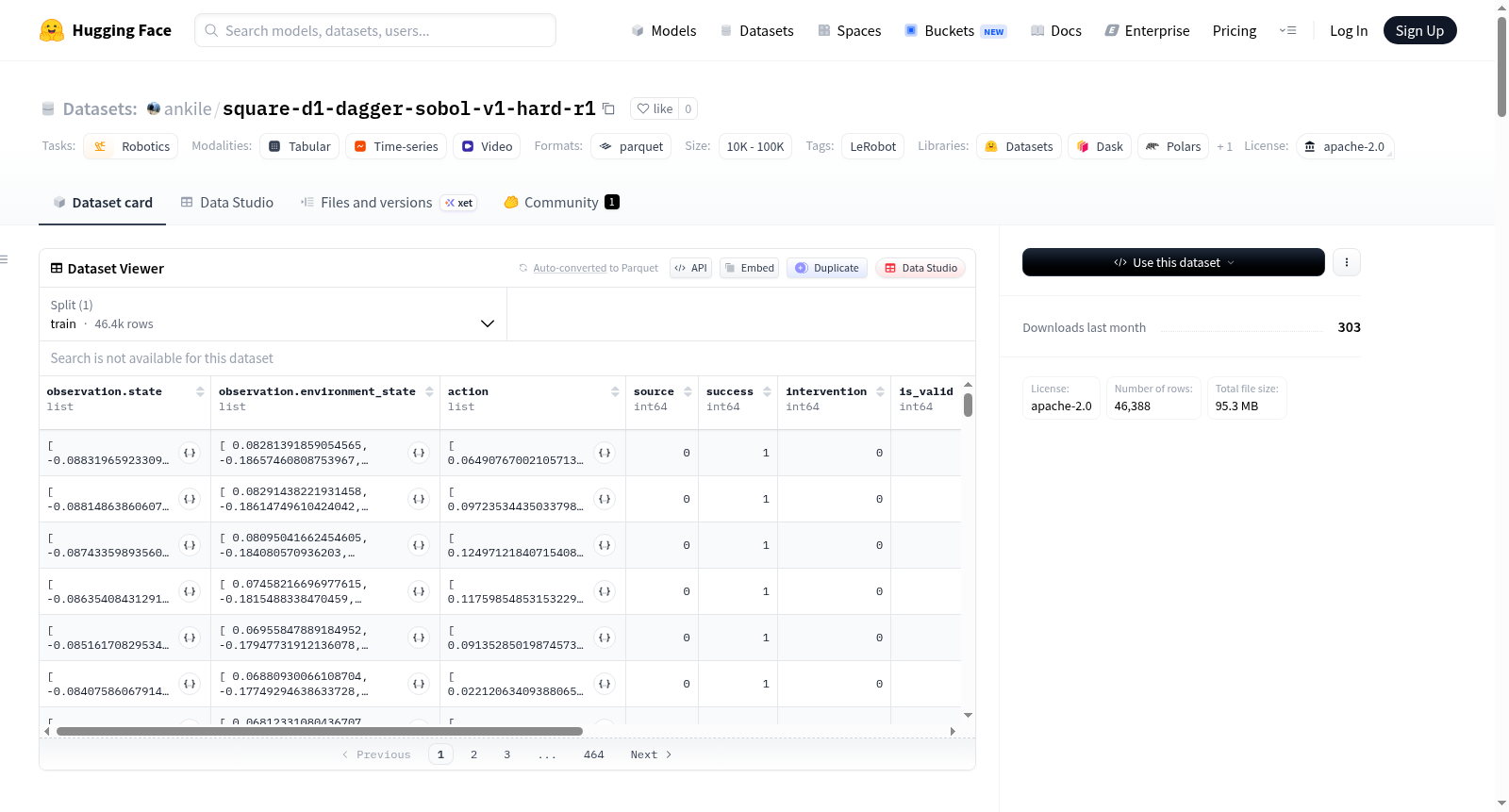This screenshot has height=812, width=1509.
Task: Click Next page button
Action: (x=651, y=754)
